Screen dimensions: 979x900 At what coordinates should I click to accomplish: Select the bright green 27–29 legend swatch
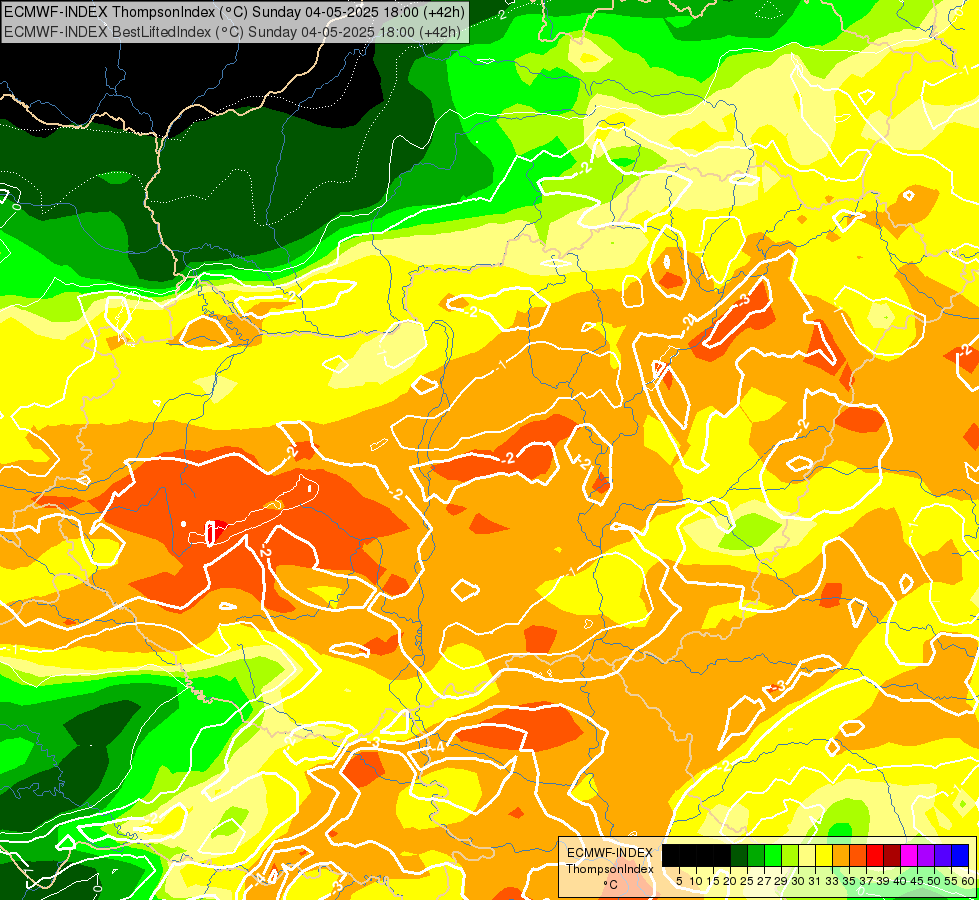pos(773,855)
